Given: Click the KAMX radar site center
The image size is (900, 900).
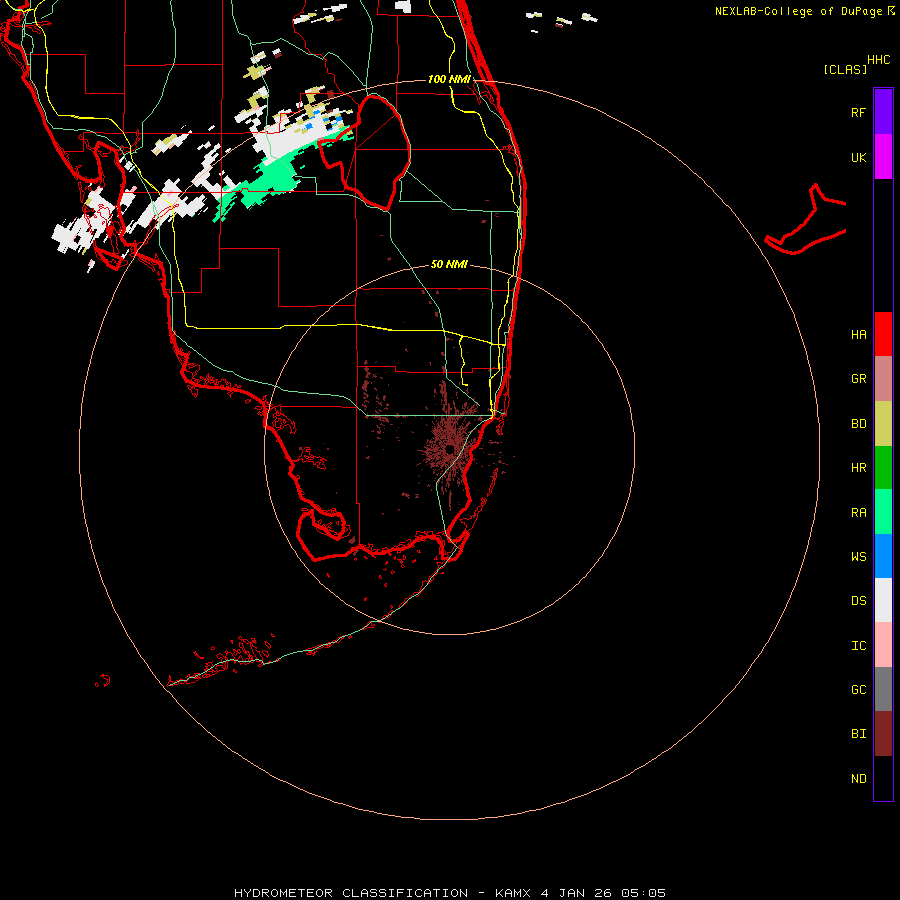Looking at the screenshot, I should [449, 449].
